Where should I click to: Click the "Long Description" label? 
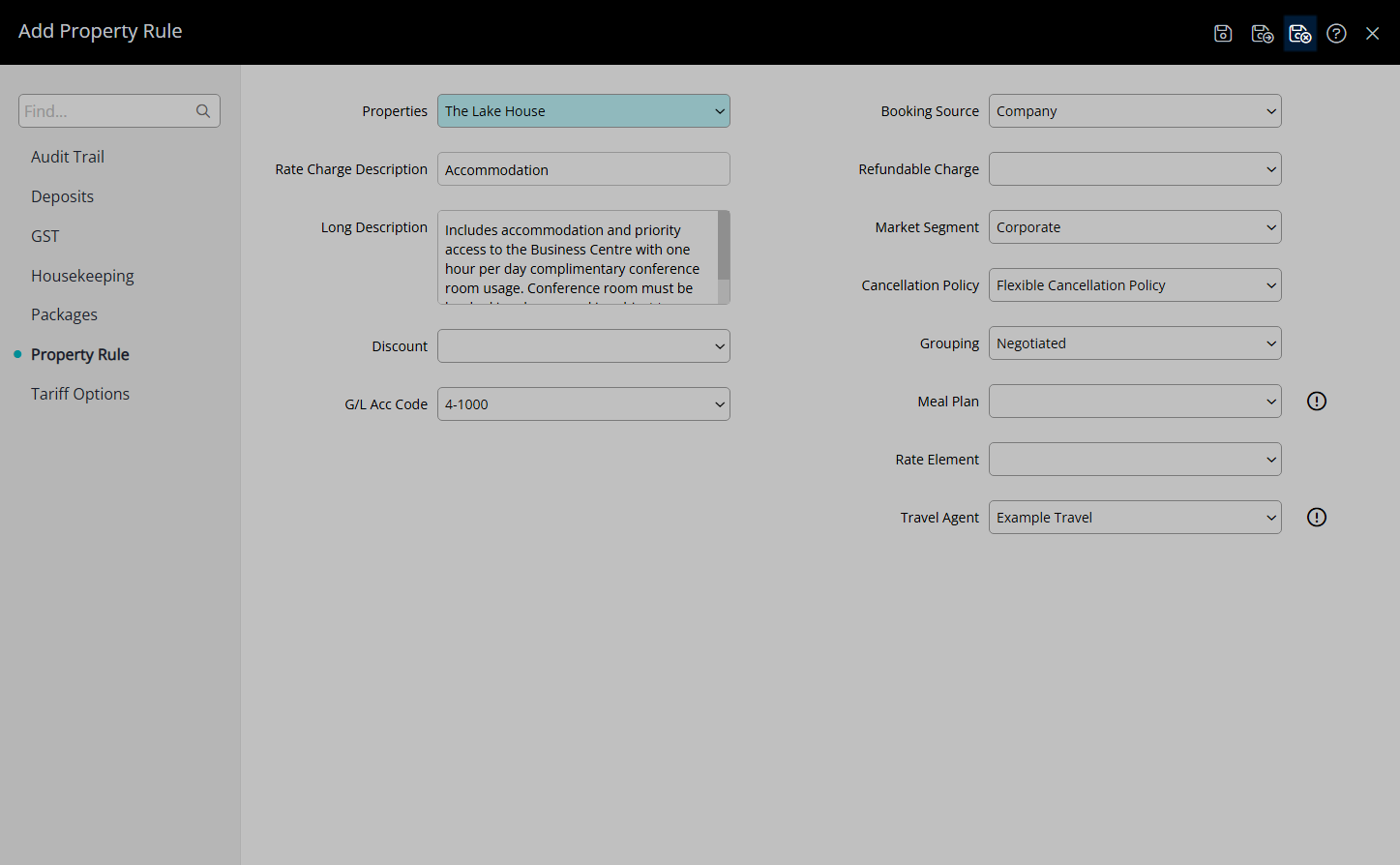374,227
